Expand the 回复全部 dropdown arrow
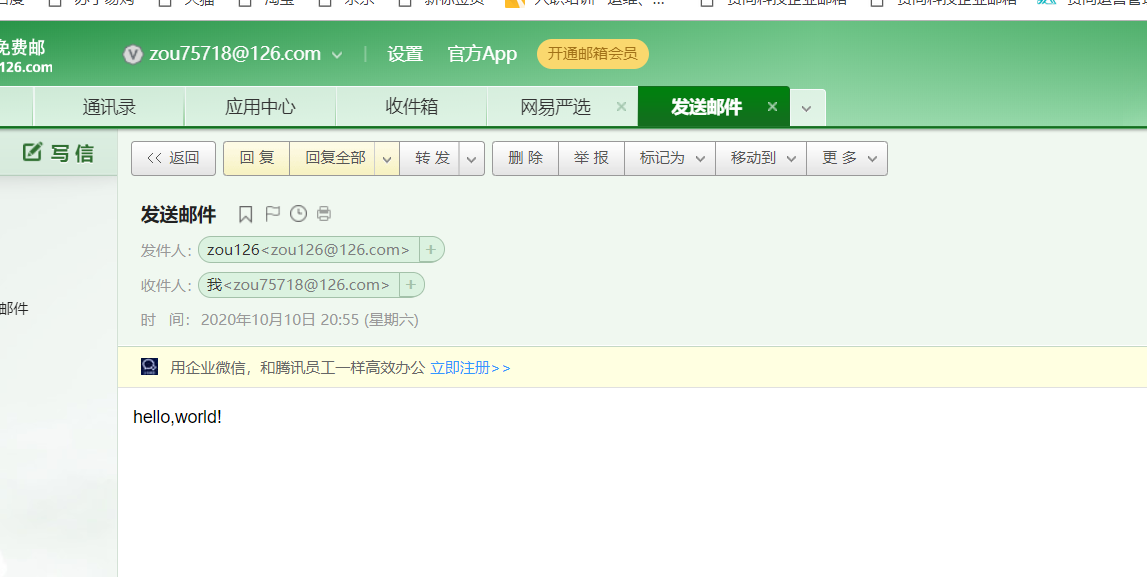Viewport: 1147px width, 577px height. (387, 159)
